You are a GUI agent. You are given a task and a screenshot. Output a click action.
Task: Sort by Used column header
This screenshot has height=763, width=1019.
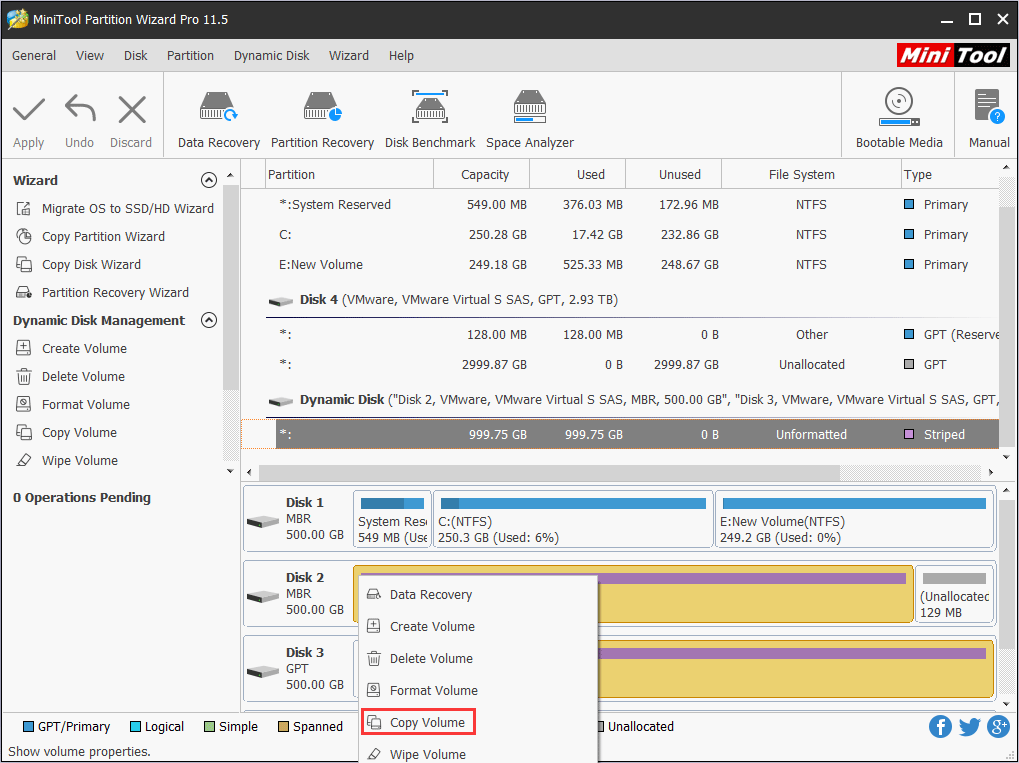pos(578,174)
